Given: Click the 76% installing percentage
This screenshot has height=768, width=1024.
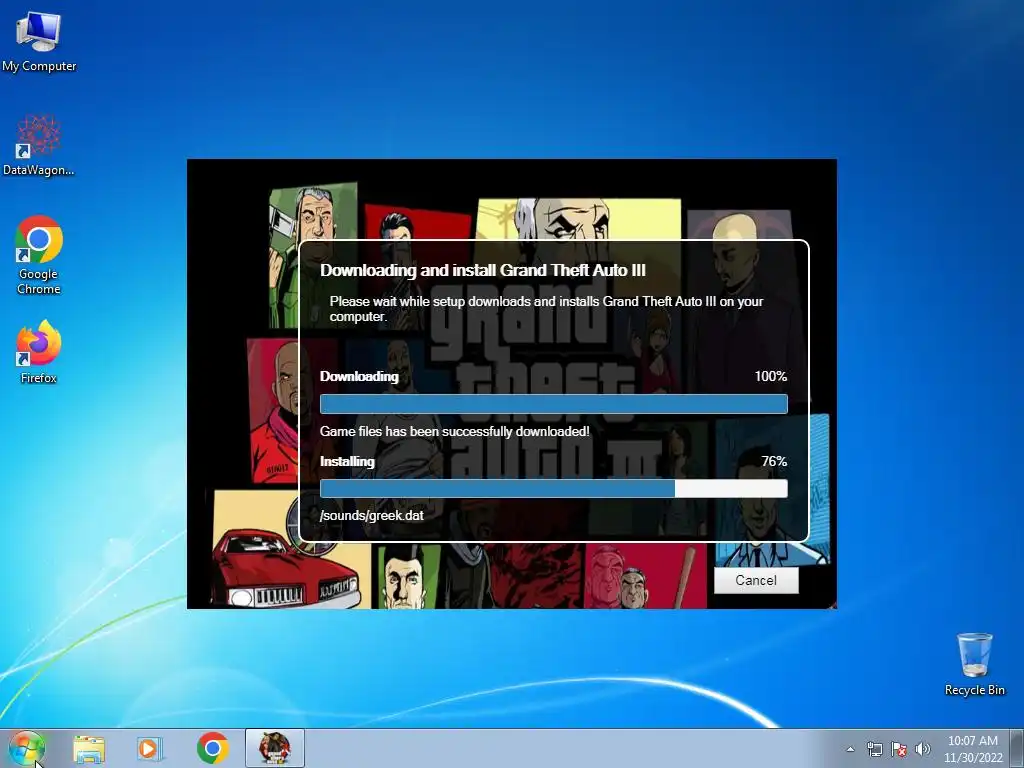Looking at the screenshot, I should (774, 462).
